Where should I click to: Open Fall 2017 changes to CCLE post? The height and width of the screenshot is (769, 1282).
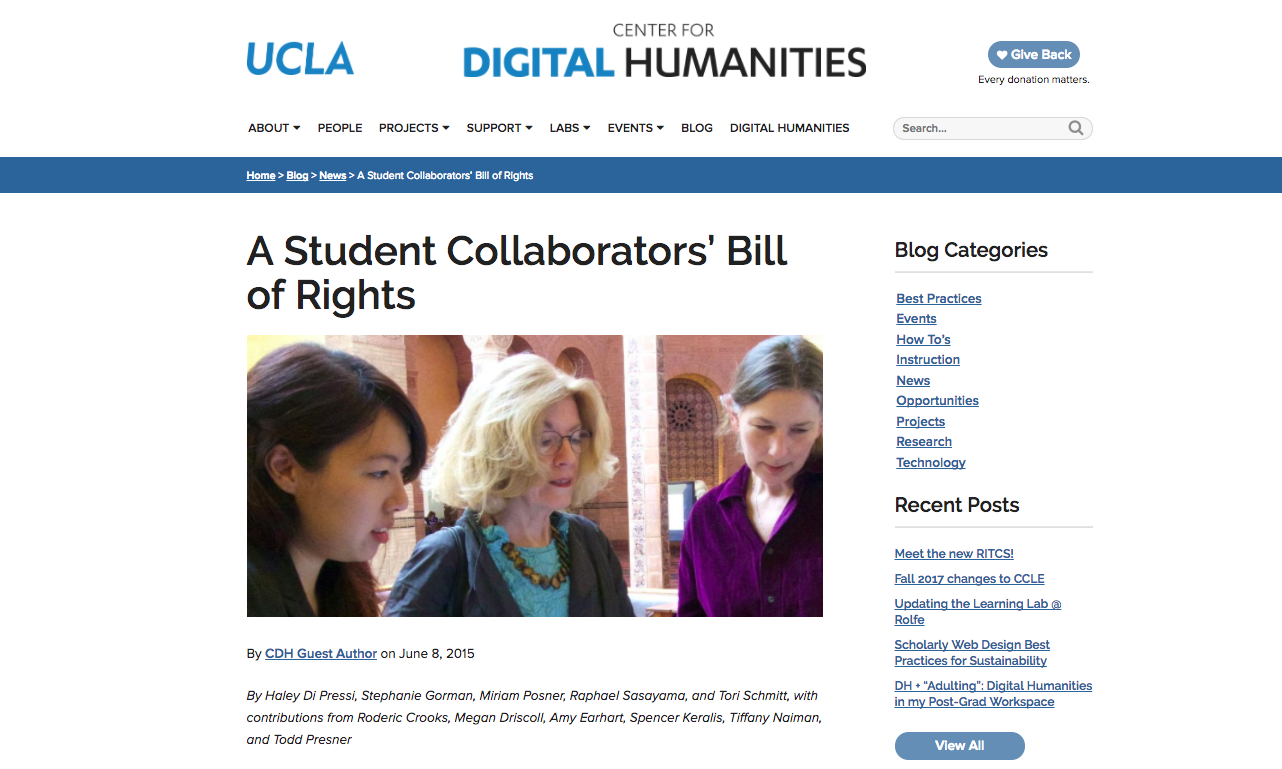(969, 579)
